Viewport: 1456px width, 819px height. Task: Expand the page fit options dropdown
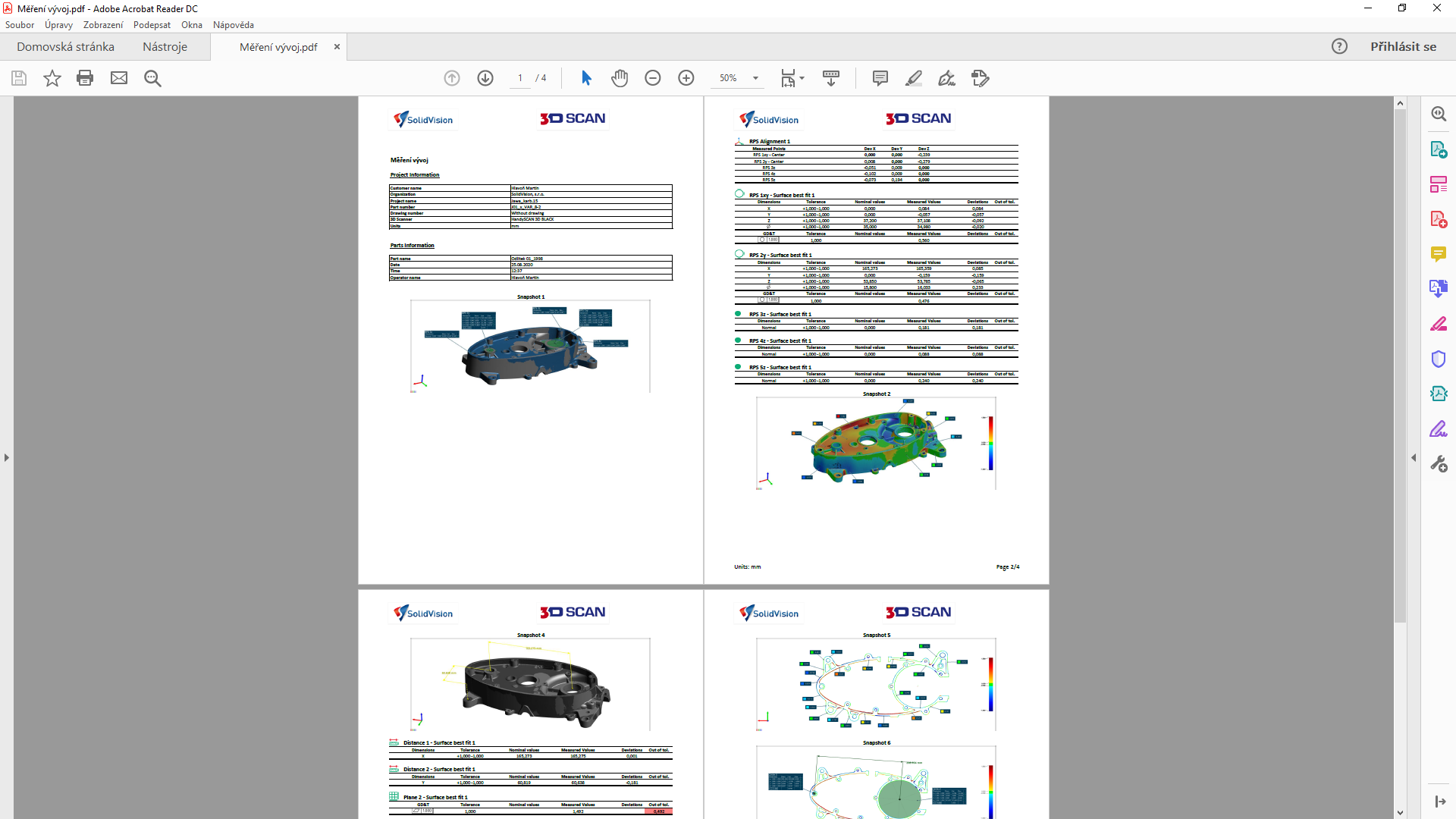tap(802, 78)
